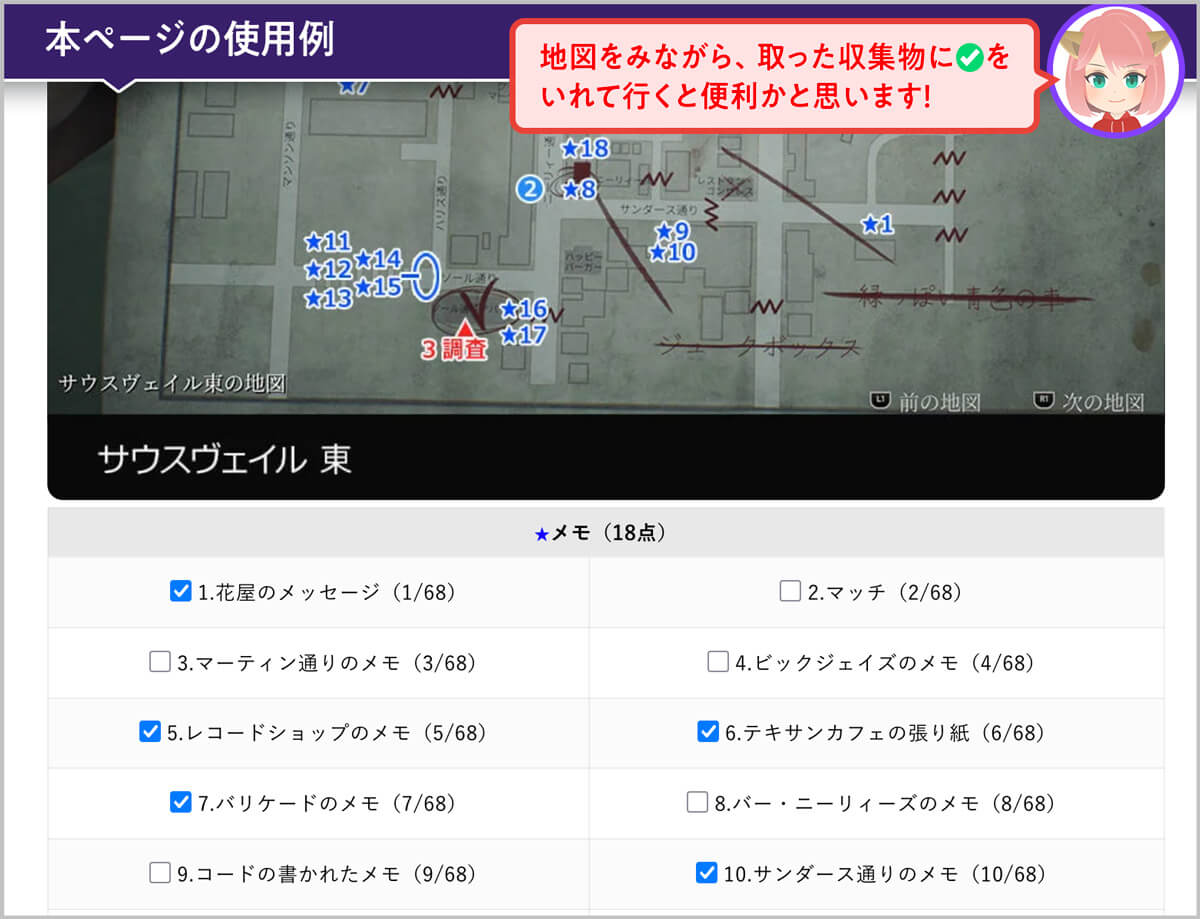Click star marker 9 on the map
The image size is (1200, 919).
tap(672, 231)
